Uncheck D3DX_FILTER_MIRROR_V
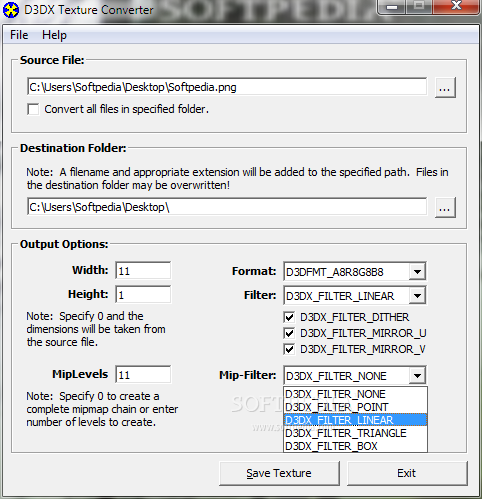482x499 pixels. tap(289, 349)
